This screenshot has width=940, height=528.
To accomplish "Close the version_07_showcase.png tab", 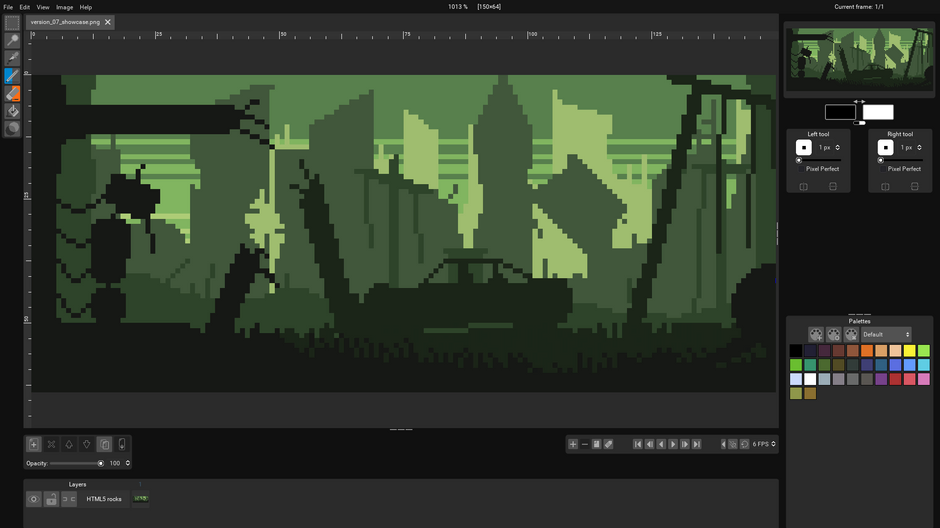I will [x=108, y=22].
